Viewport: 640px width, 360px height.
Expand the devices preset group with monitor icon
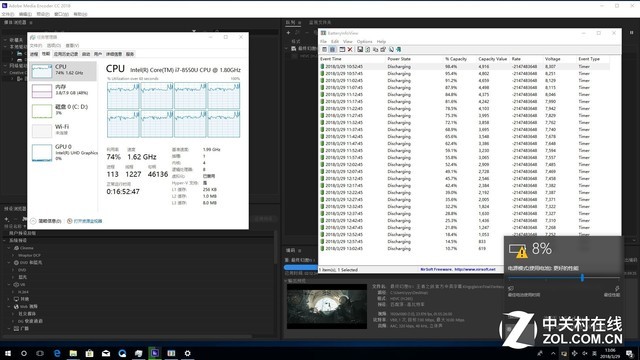tap(9, 299)
